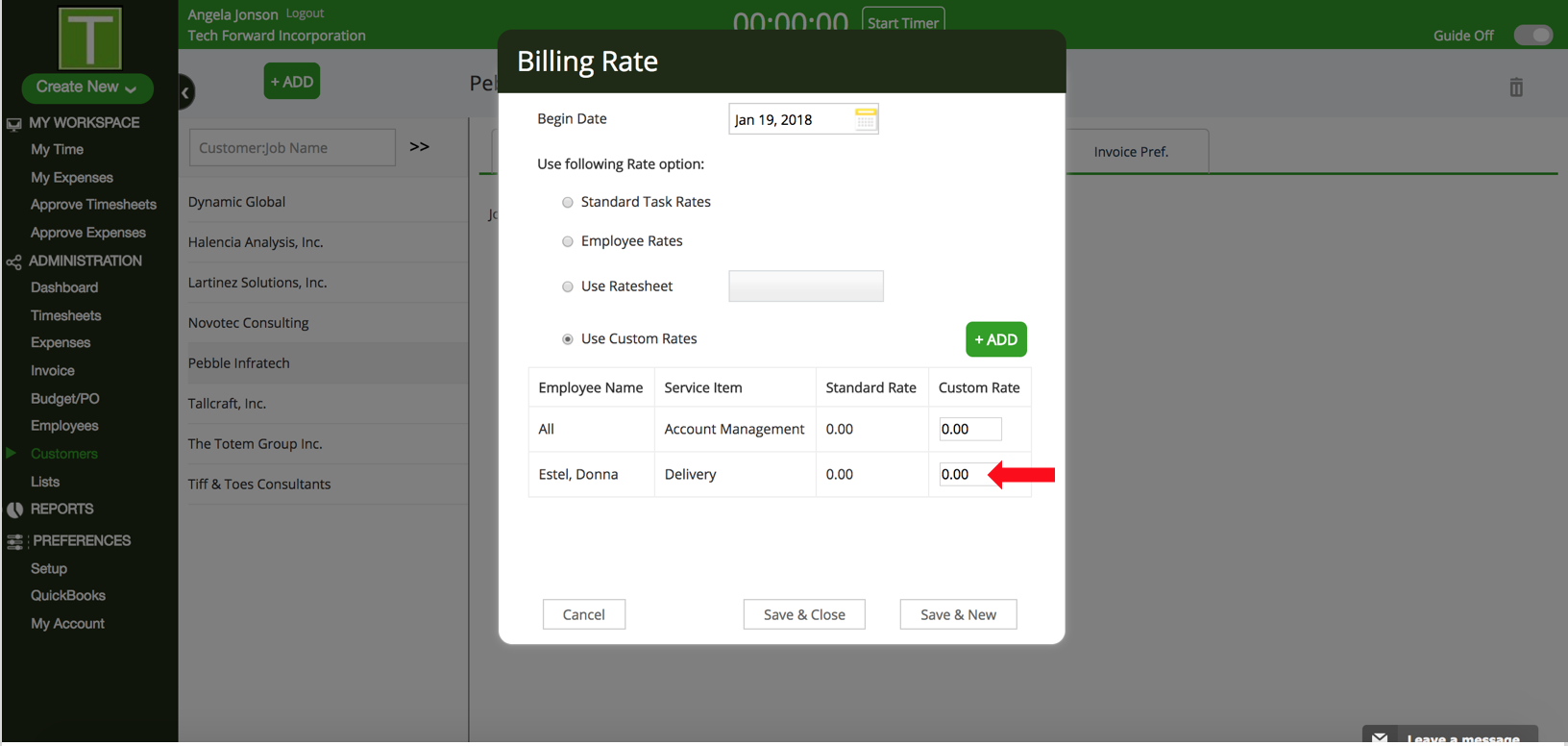Click the Logout link
The width and height of the screenshot is (1568, 746).
(305, 13)
